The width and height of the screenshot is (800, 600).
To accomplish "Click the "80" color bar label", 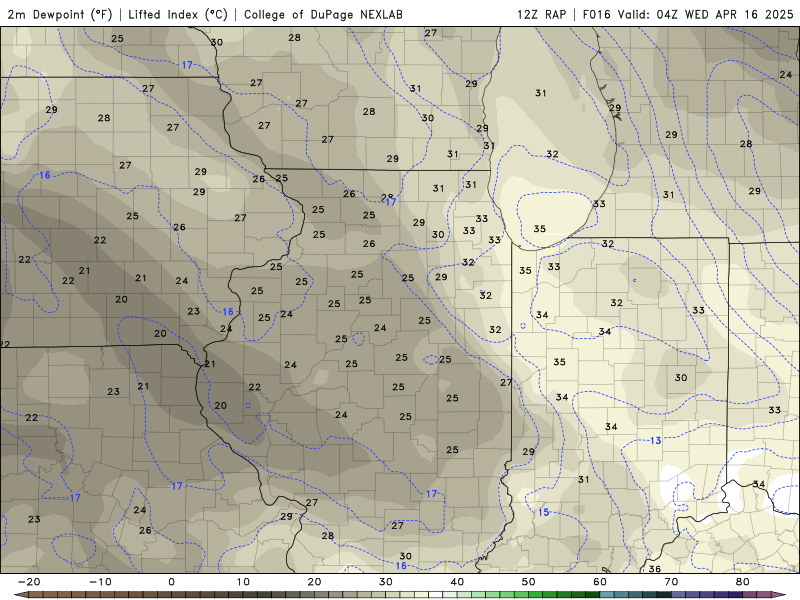I will coord(743,582).
